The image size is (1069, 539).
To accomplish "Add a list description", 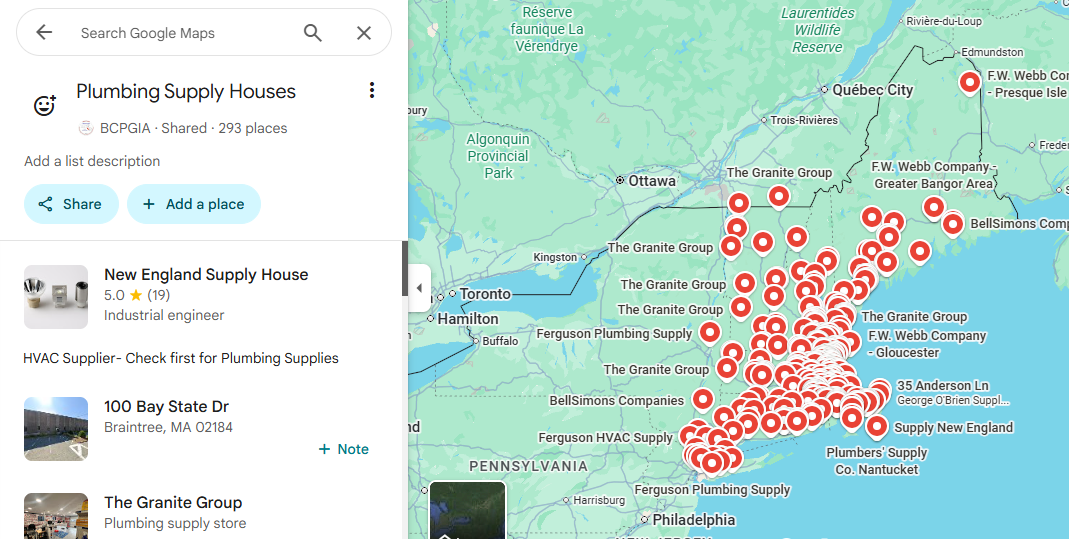I will 92,161.
